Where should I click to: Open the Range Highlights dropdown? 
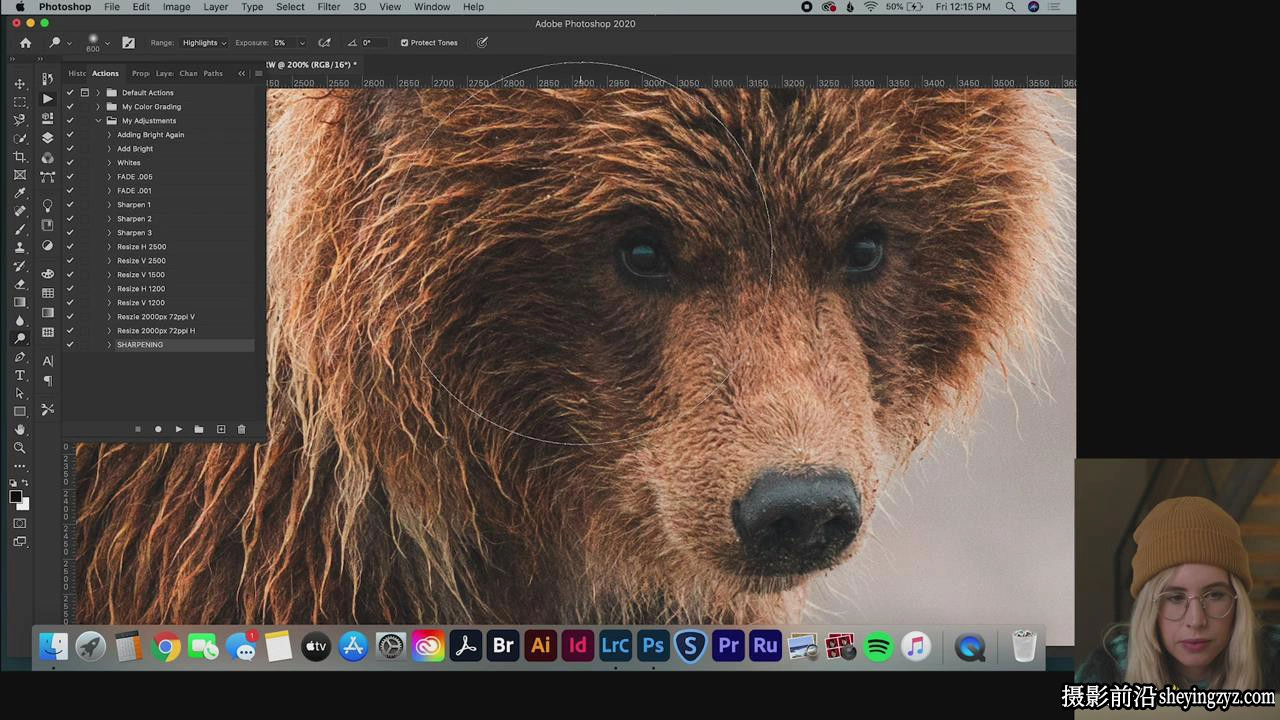204,43
